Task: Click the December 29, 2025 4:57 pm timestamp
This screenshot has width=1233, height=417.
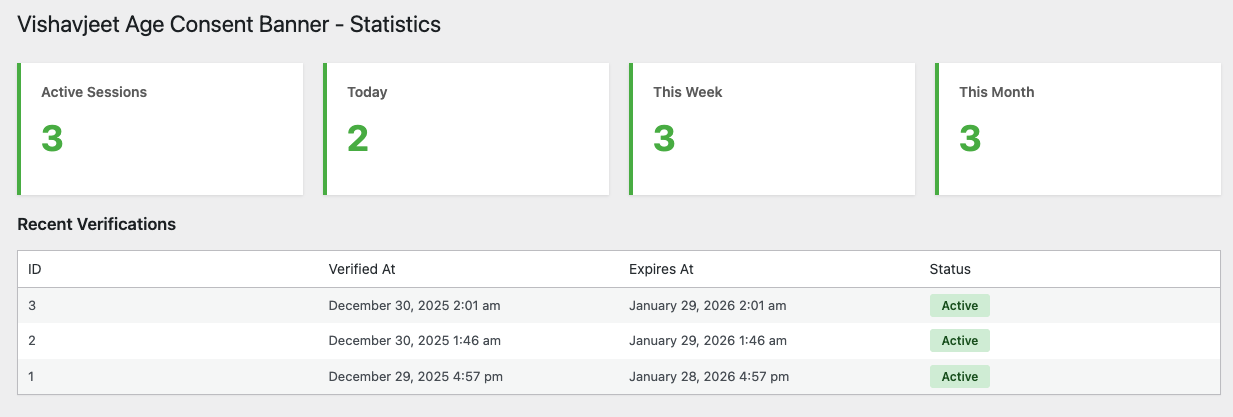Action: pos(415,377)
